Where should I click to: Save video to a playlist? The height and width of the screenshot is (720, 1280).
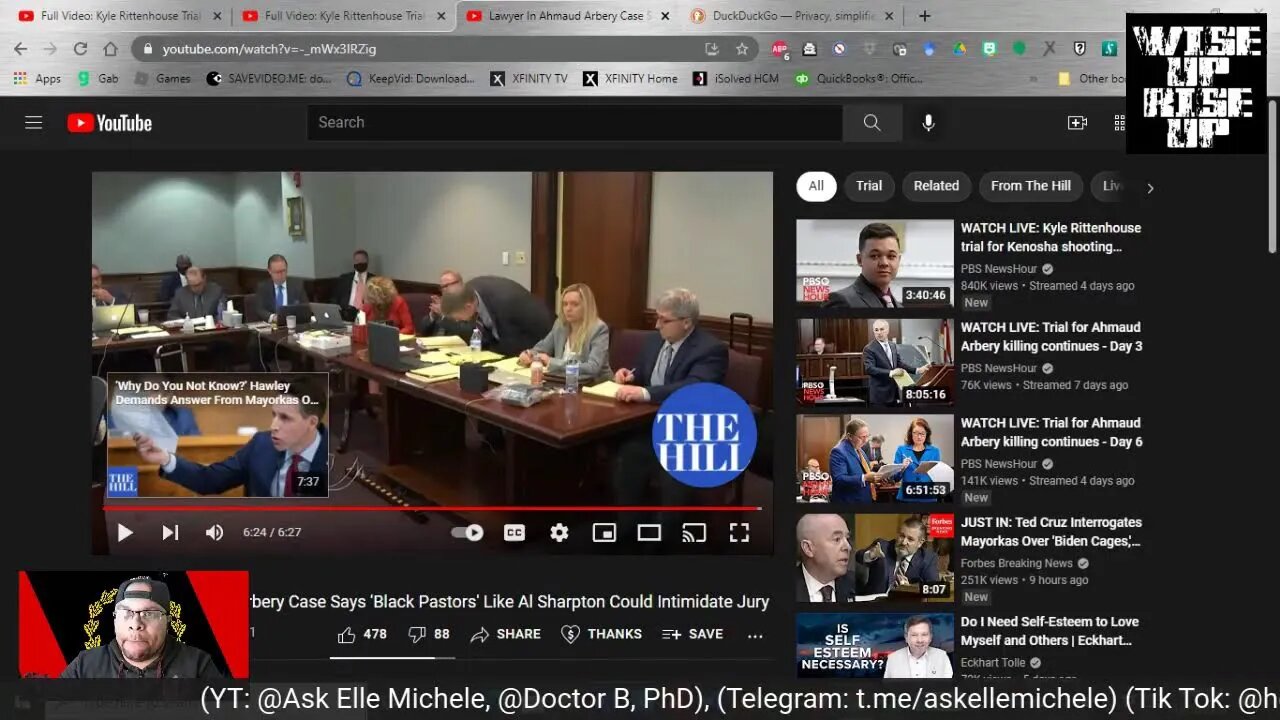692,634
